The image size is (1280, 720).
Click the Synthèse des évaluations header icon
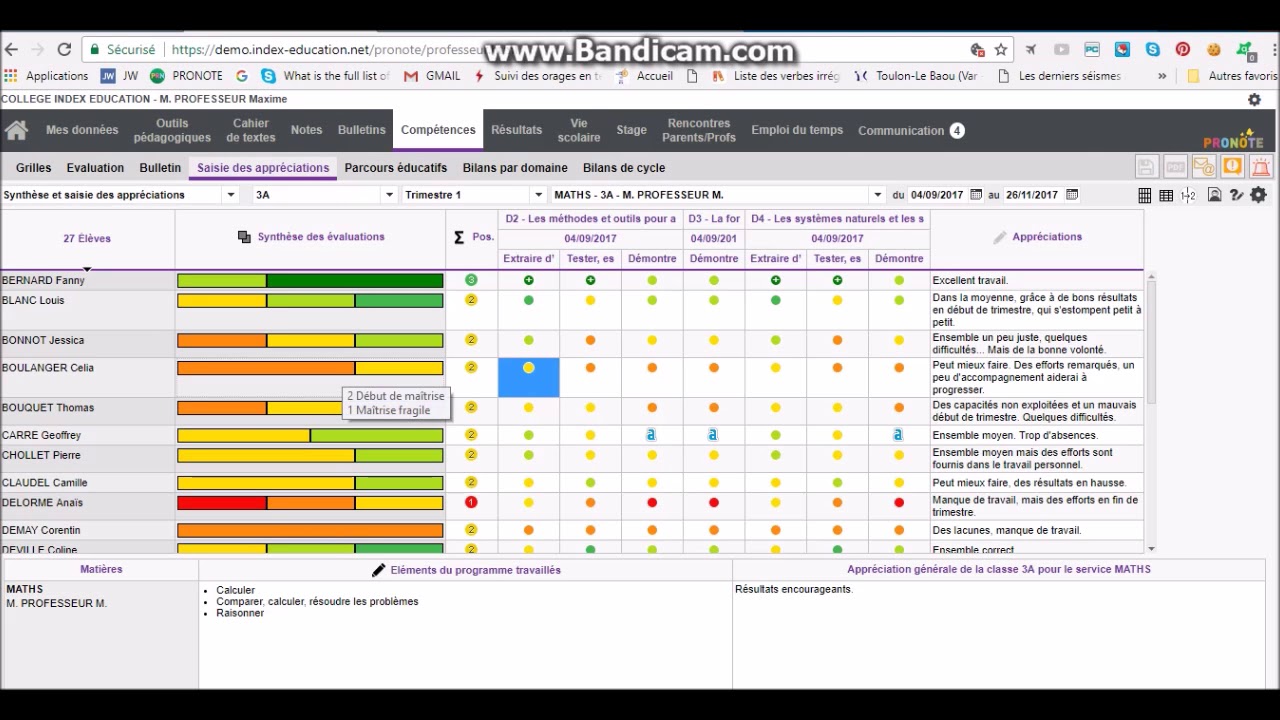[x=244, y=237]
